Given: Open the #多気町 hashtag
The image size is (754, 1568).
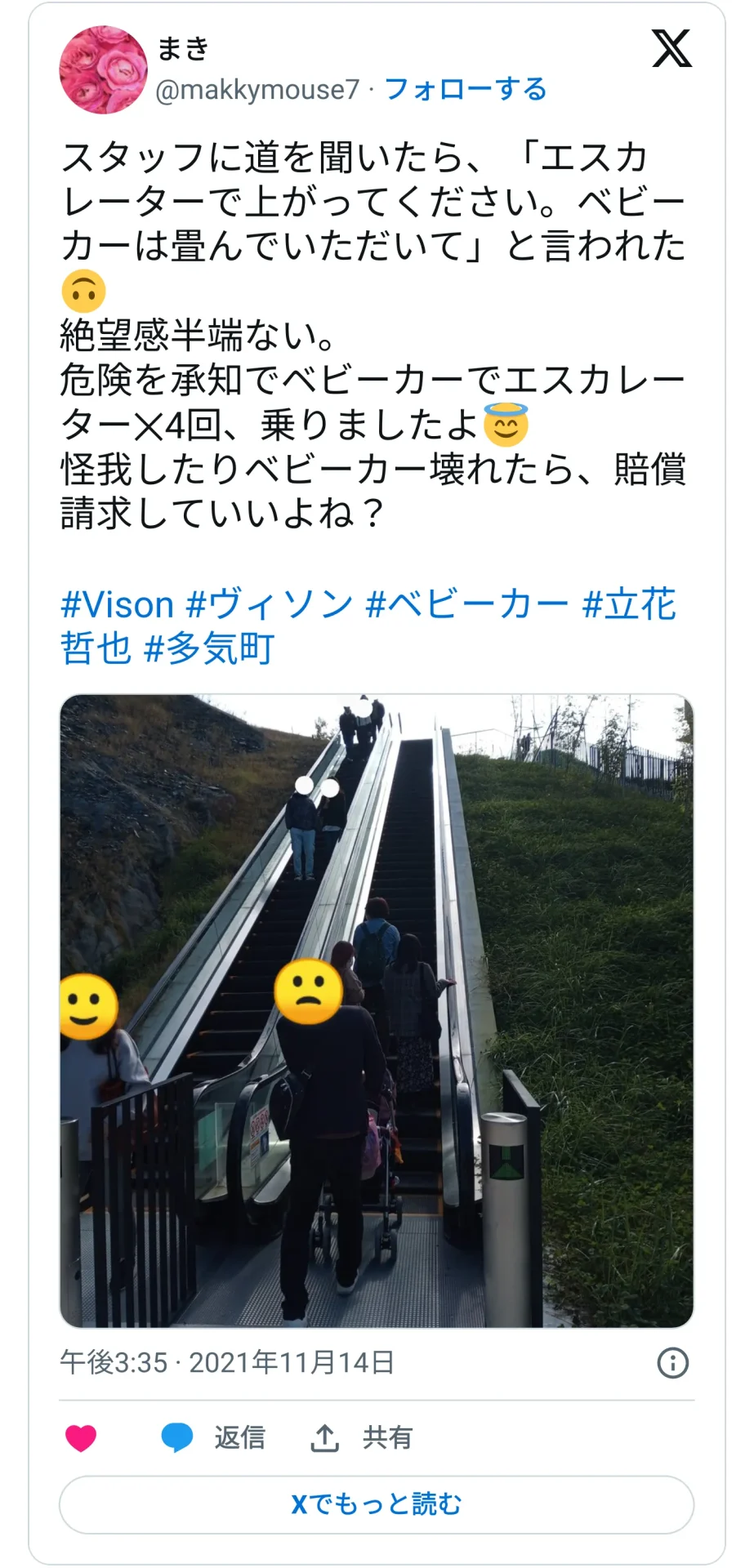Looking at the screenshot, I should (209, 649).
